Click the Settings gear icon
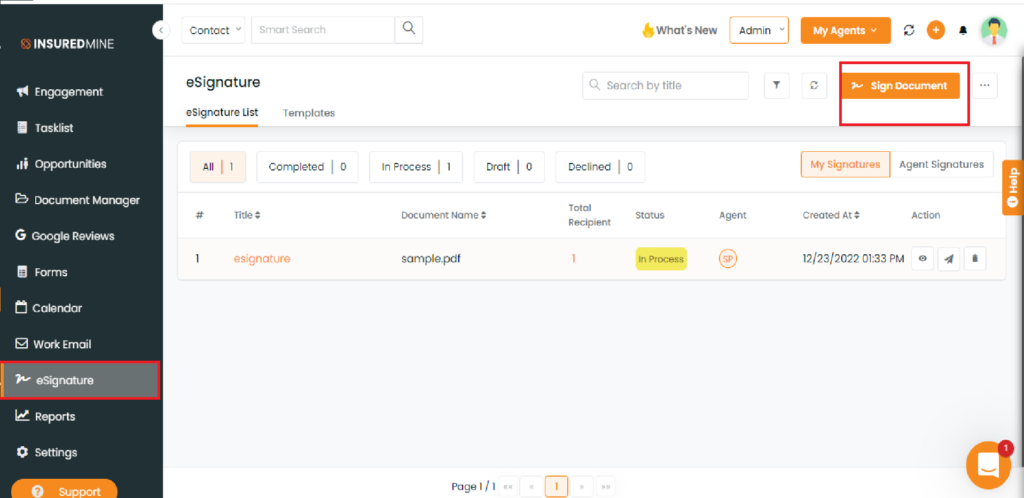 (x=22, y=452)
